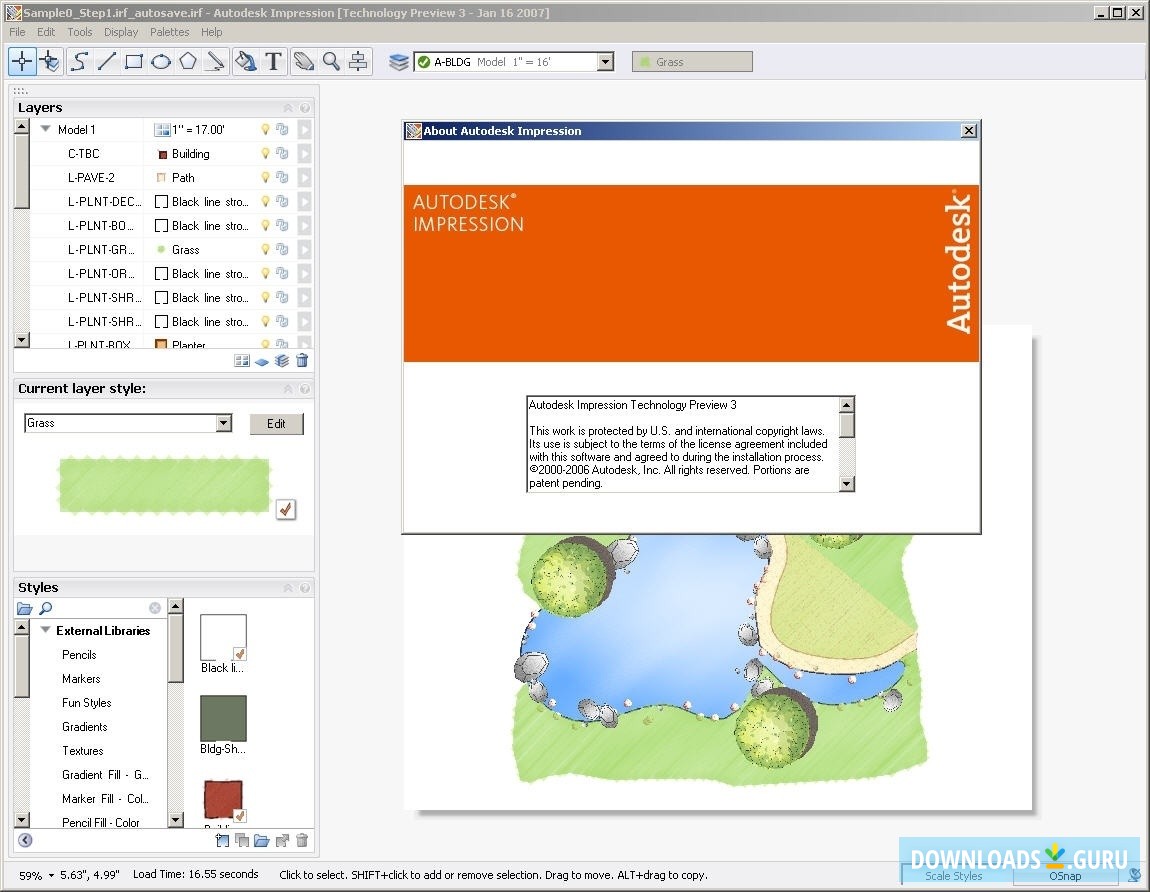Click the new style icon at the Styles panel bottom
The width and height of the screenshot is (1150, 892).
tap(221, 841)
